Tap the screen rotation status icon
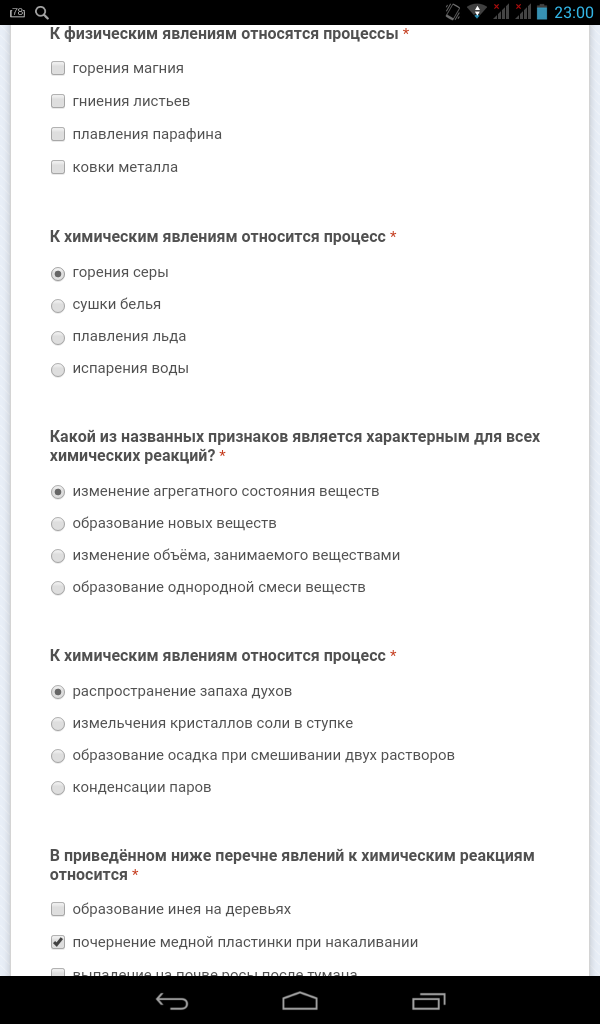This screenshot has width=600, height=1024. point(453,12)
